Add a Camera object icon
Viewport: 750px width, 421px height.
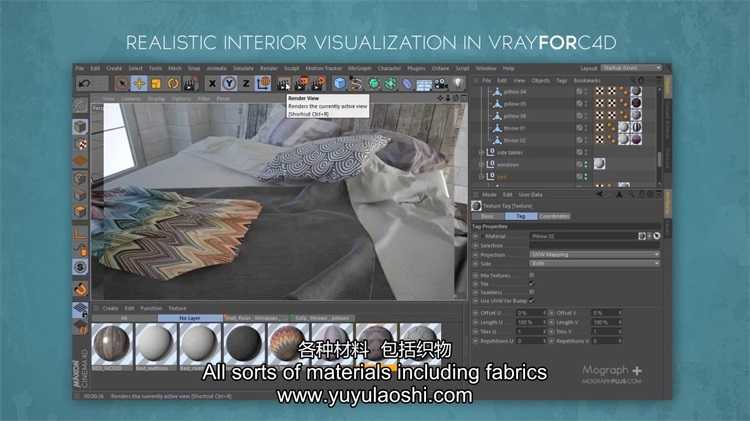[441, 84]
